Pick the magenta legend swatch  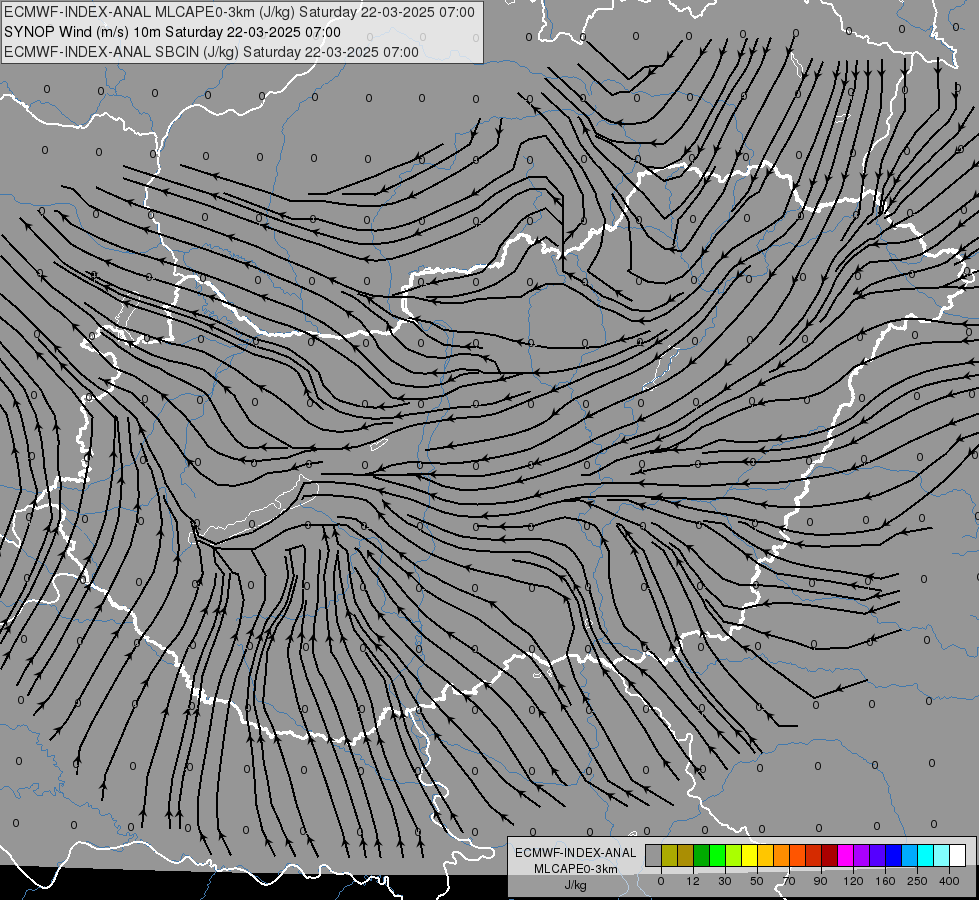click(845, 855)
